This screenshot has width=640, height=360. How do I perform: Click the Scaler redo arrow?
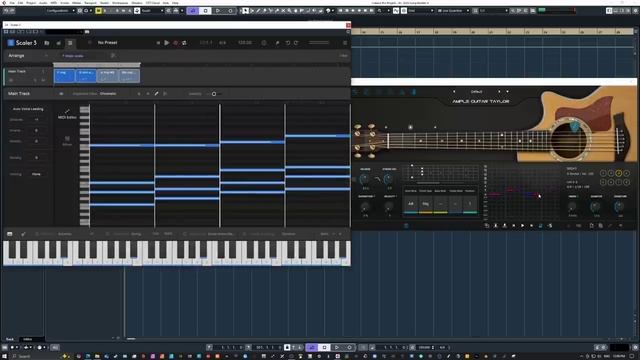(x=296, y=43)
